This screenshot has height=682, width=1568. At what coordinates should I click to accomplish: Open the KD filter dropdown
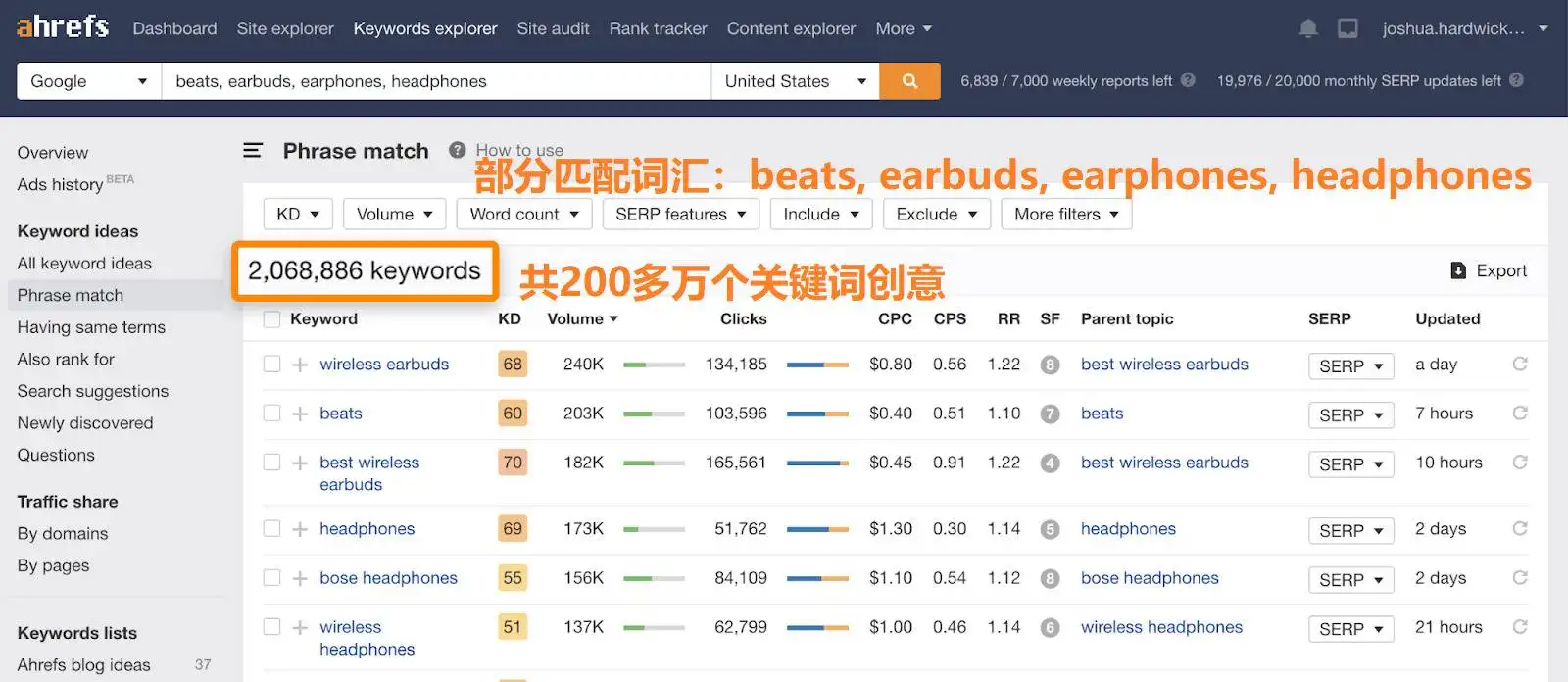pos(298,214)
